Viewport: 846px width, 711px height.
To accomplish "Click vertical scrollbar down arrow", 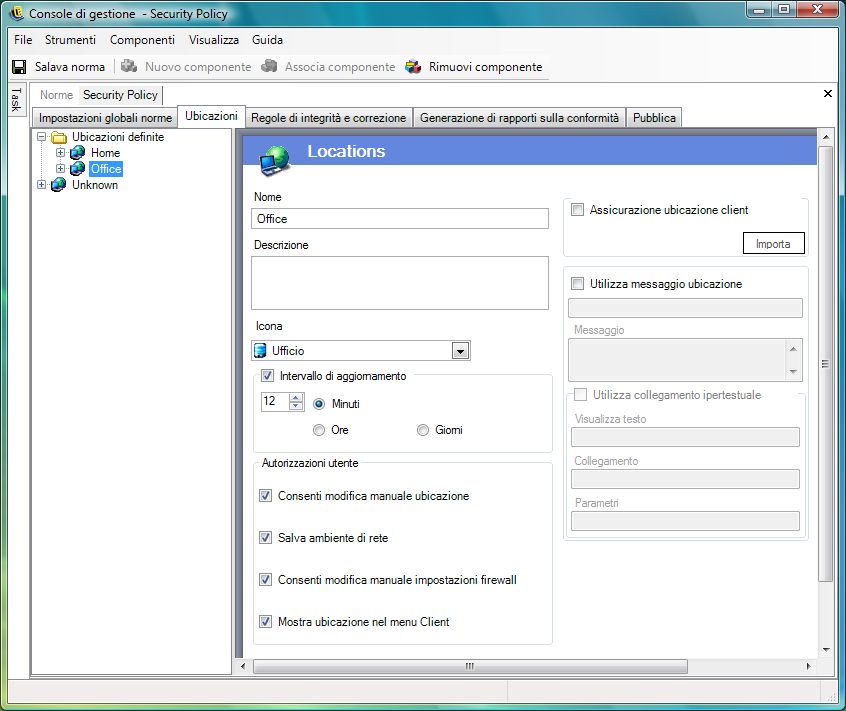I will pos(825,650).
